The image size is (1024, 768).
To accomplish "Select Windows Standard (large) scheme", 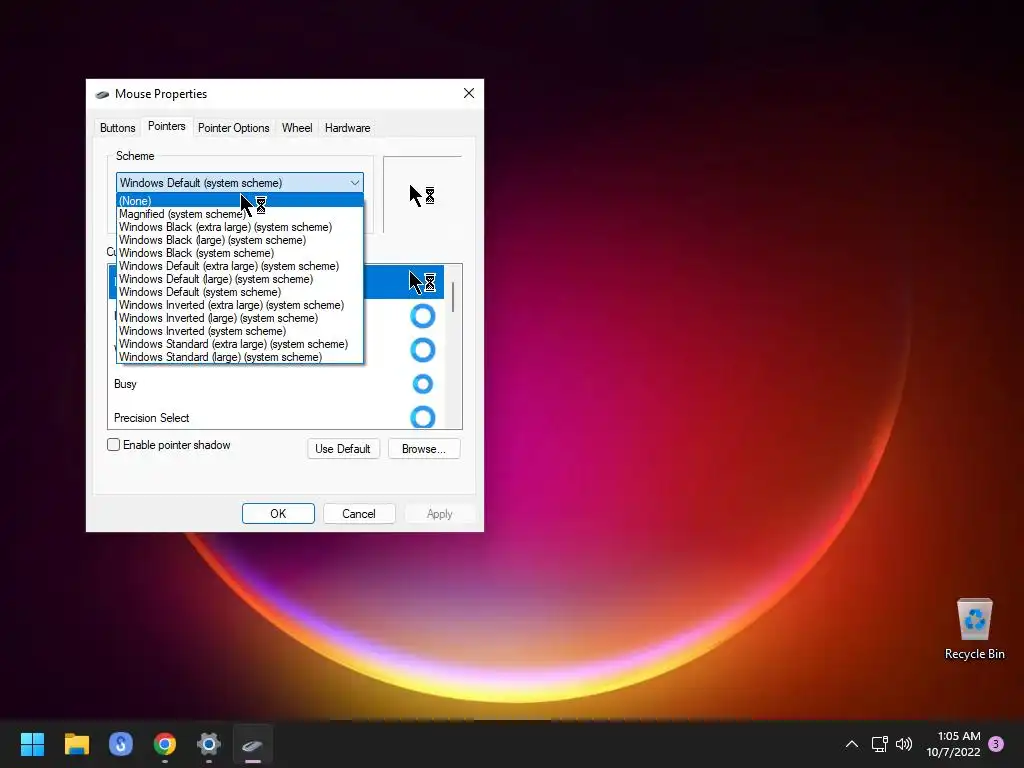I will pyautogui.click(x=240, y=357).
